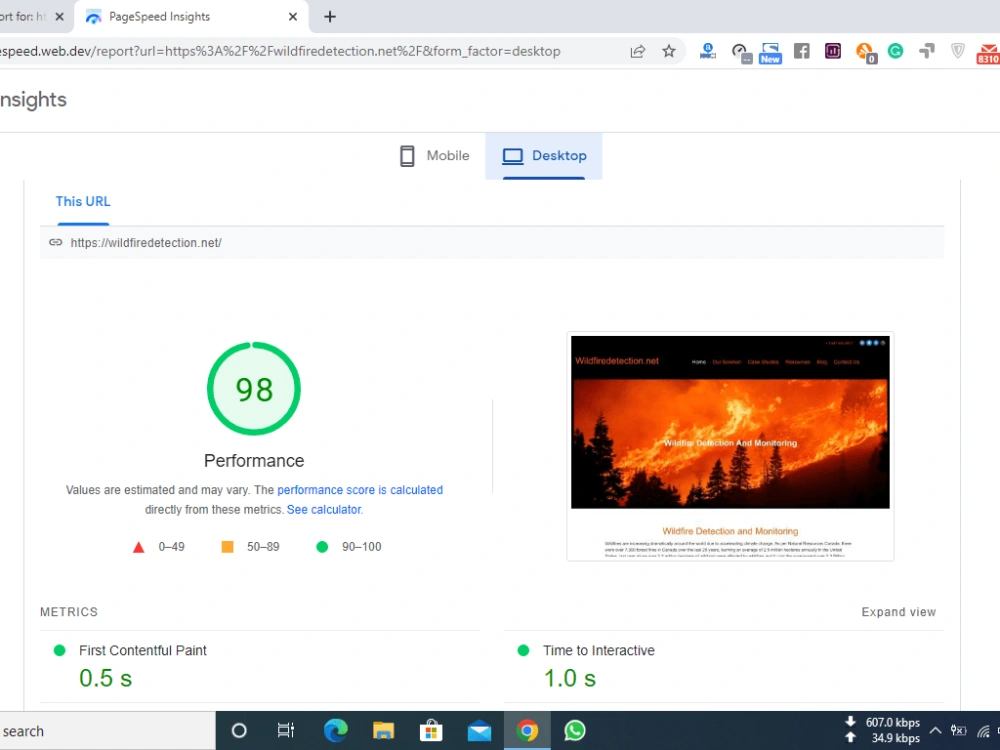Bookmark this page with the star icon
1000x750 pixels.
[x=668, y=51]
